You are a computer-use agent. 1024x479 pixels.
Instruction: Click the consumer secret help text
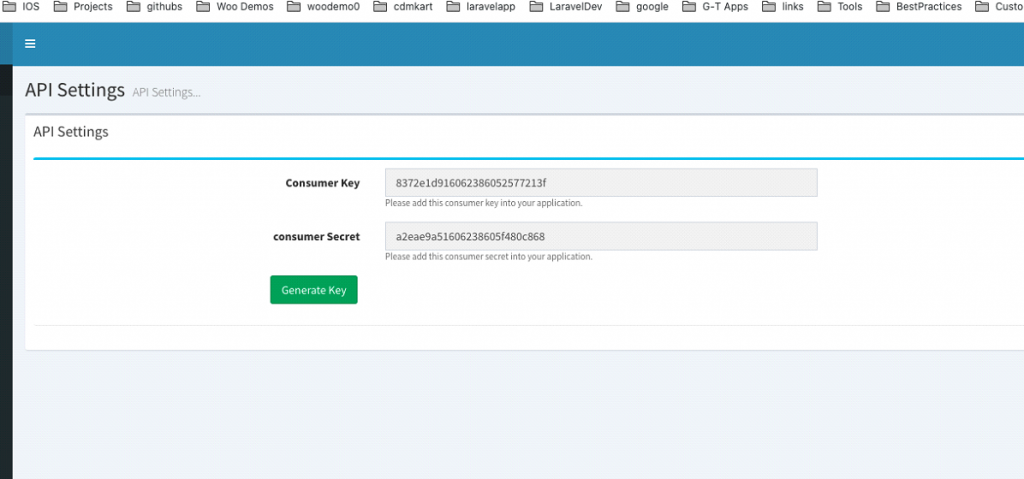point(488,257)
